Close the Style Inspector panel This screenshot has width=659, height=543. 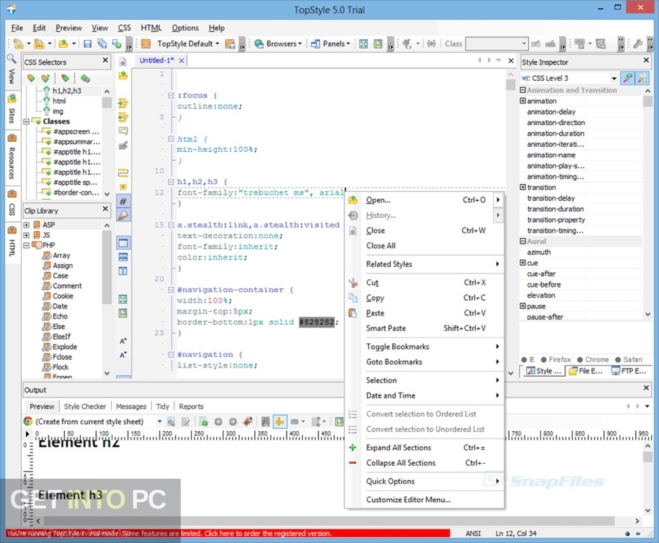coord(646,61)
